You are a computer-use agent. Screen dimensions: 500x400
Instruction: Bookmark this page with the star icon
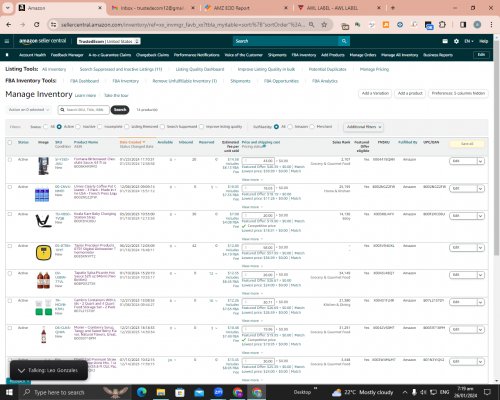324,25
